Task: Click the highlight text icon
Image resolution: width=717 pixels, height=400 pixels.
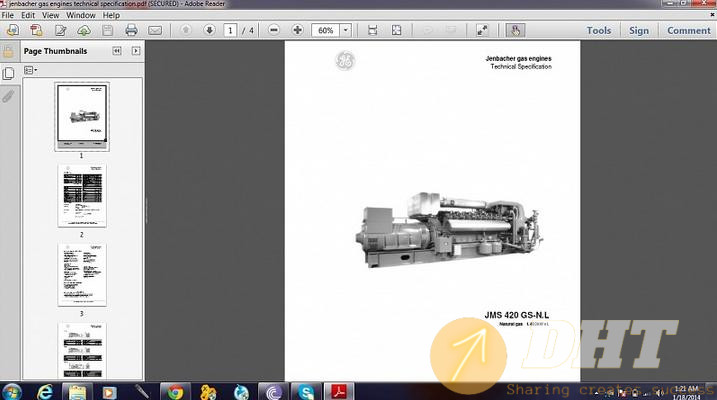Action: click(451, 30)
